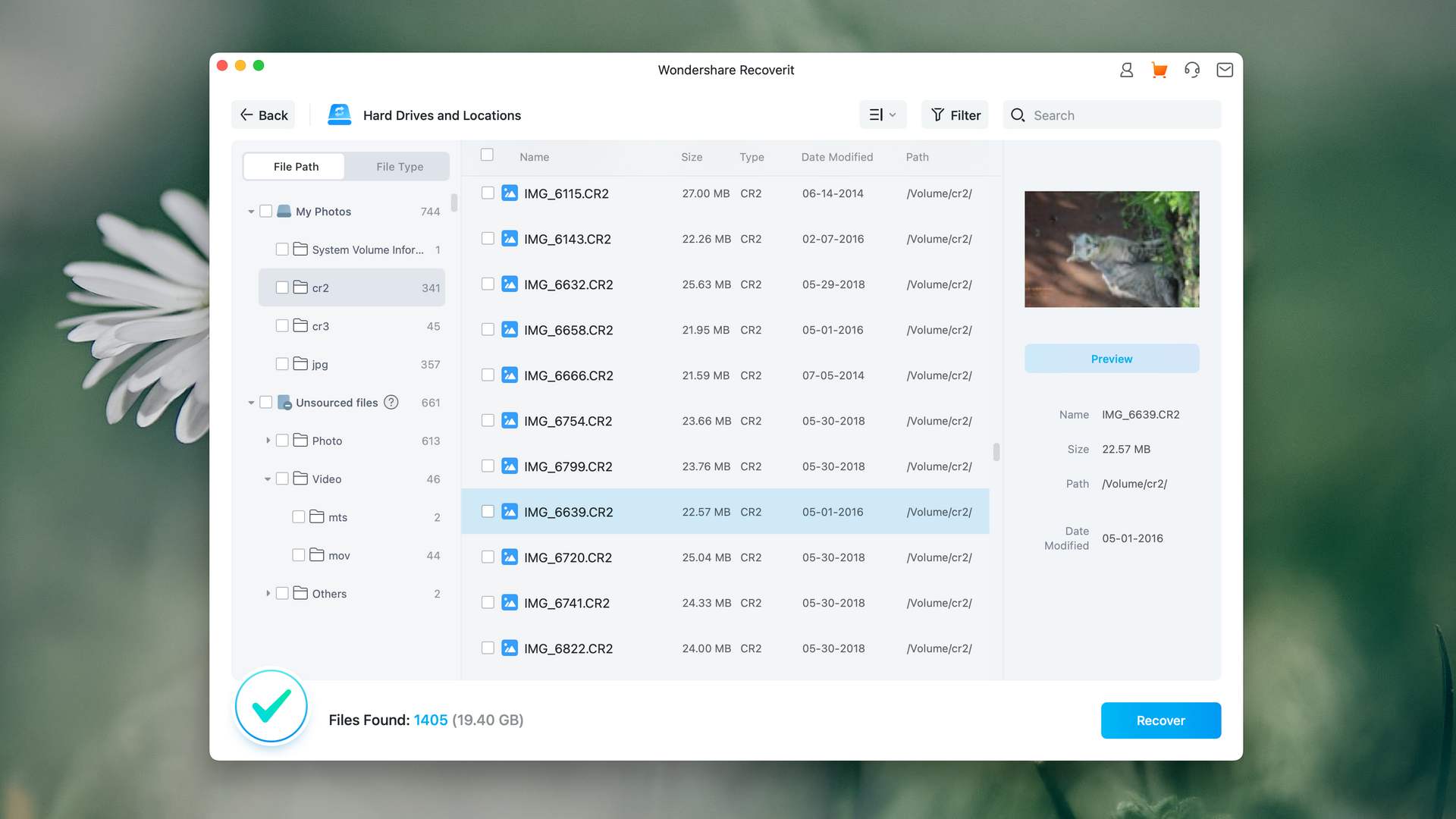Click the file list vertical scrollbar
This screenshot has height=819, width=1456.
[996, 452]
